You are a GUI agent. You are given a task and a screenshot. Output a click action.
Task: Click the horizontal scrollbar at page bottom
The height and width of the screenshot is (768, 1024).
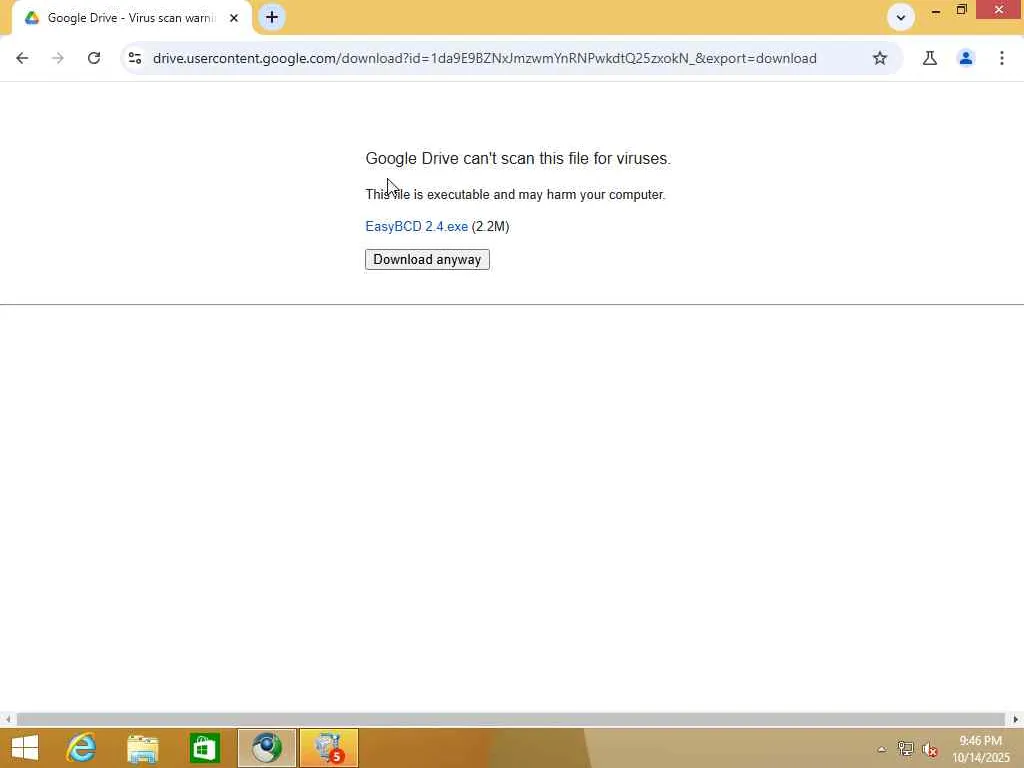(x=510, y=720)
